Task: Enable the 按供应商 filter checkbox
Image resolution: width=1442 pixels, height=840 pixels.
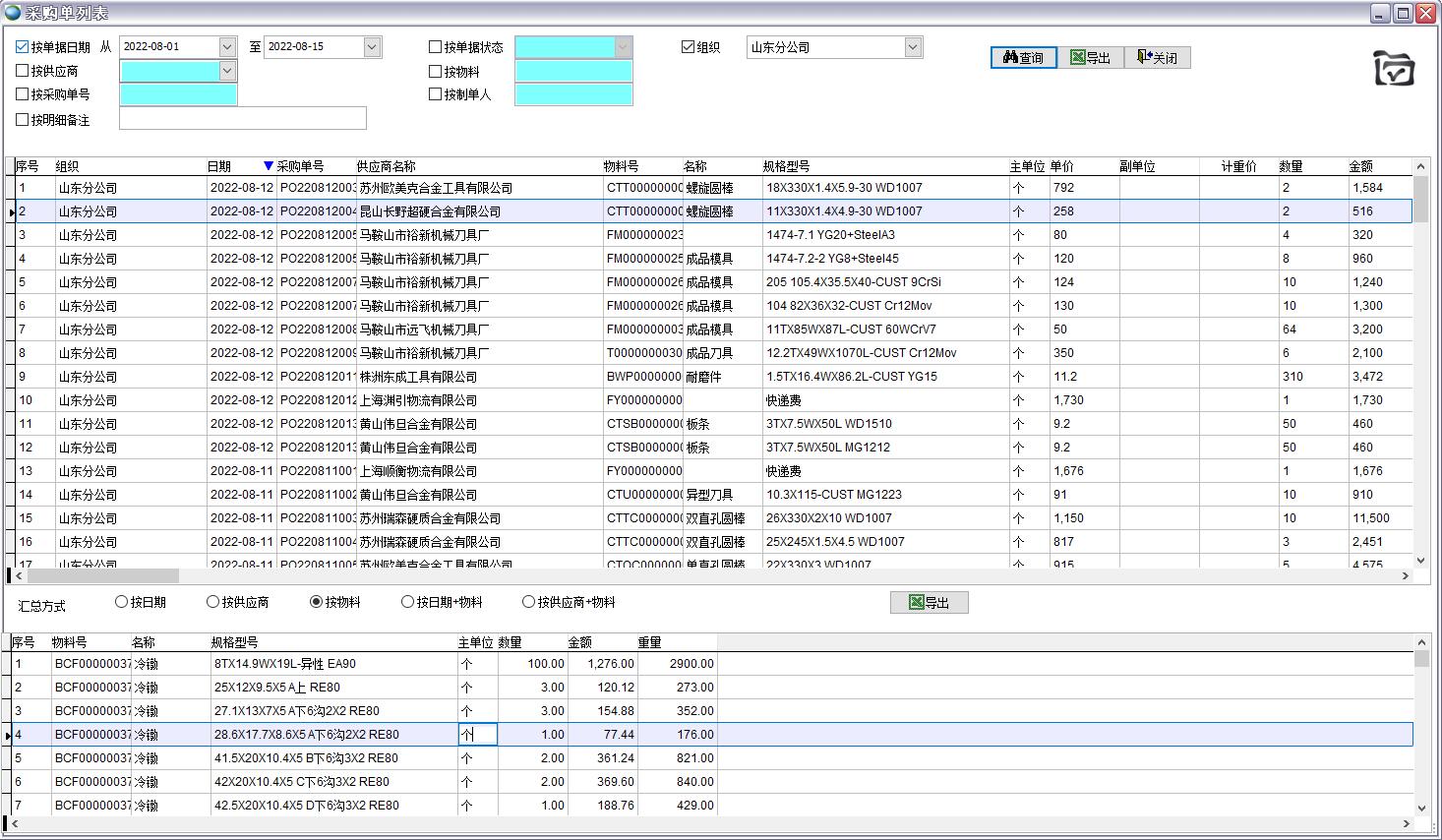Action: [23, 71]
